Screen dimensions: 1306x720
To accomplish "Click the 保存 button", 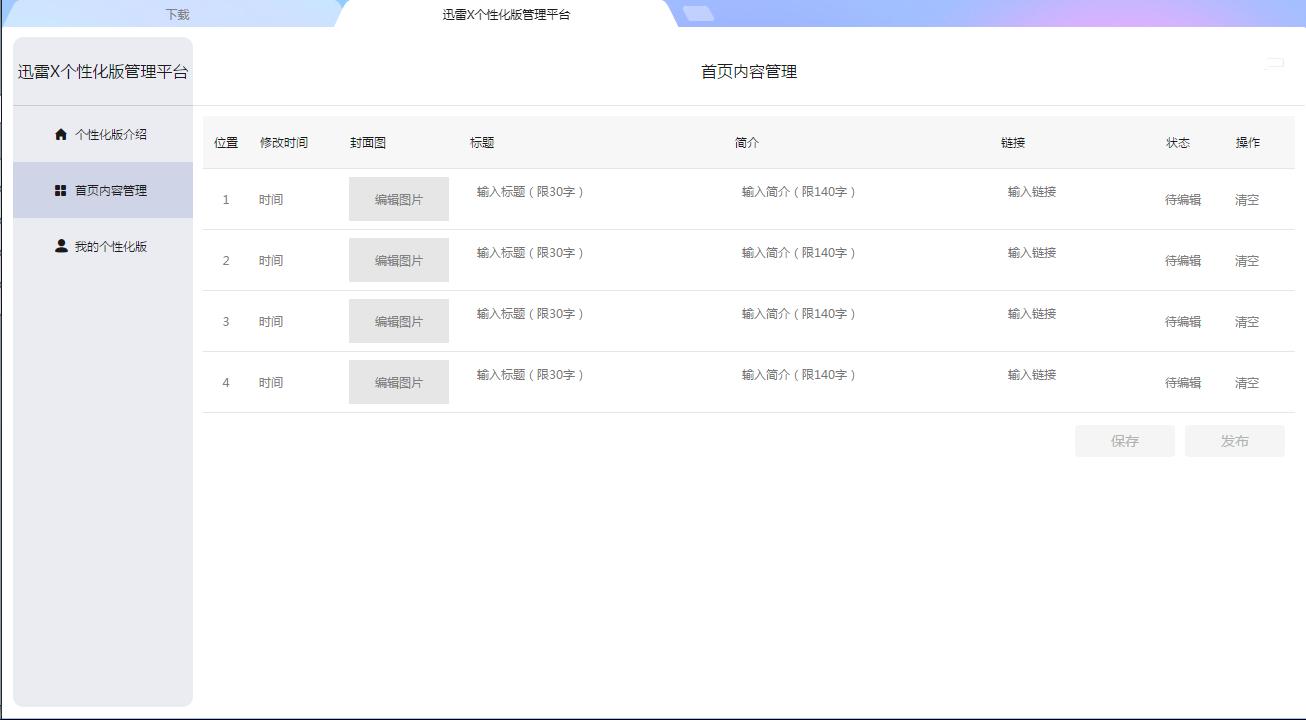I will pos(1124,440).
